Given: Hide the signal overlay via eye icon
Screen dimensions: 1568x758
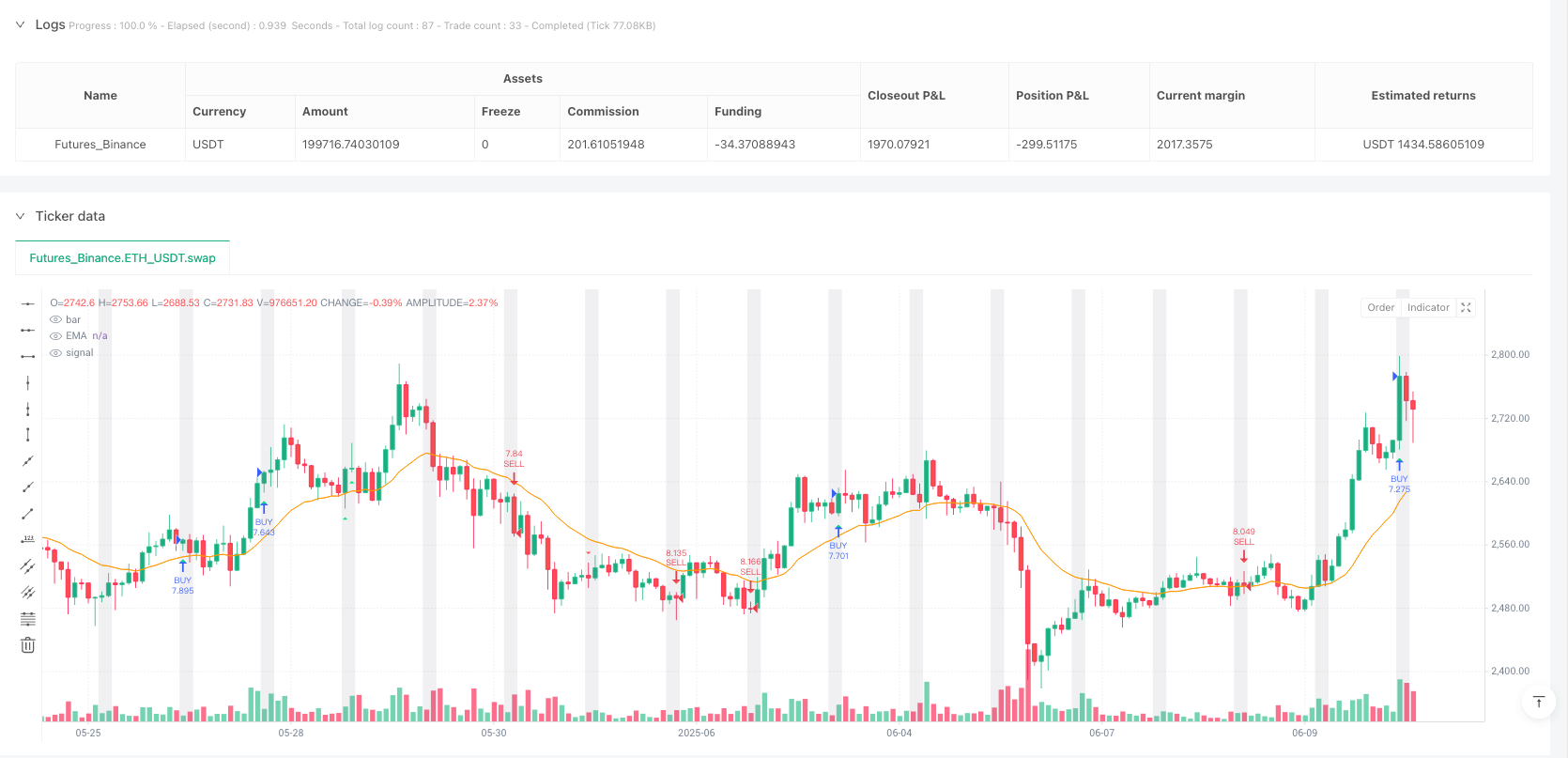Looking at the screenshot, I should [x=55, y=353].
